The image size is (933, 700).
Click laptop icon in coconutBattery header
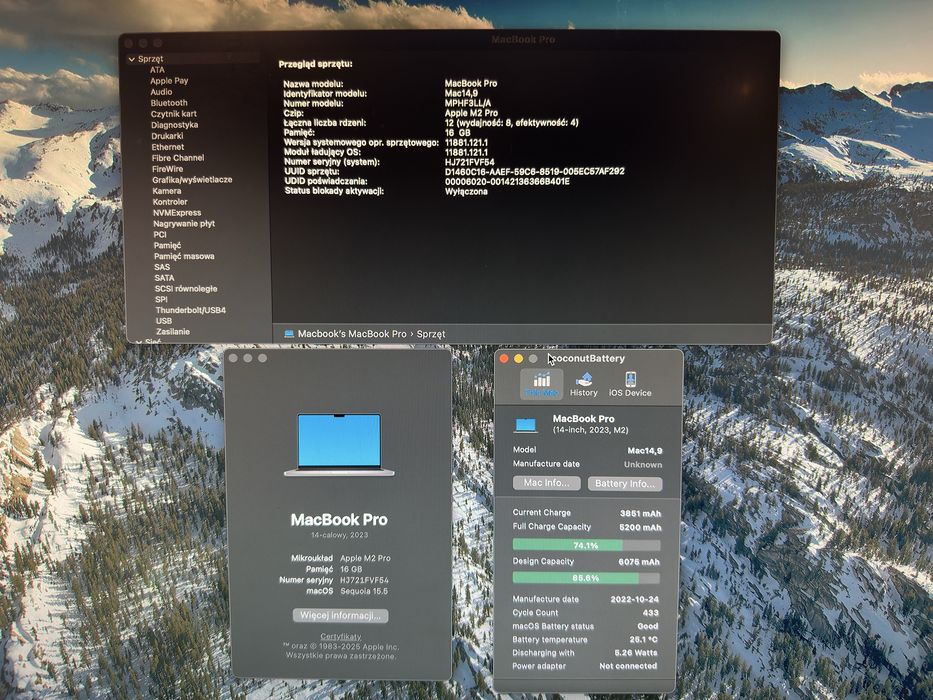tap(526, 424)
